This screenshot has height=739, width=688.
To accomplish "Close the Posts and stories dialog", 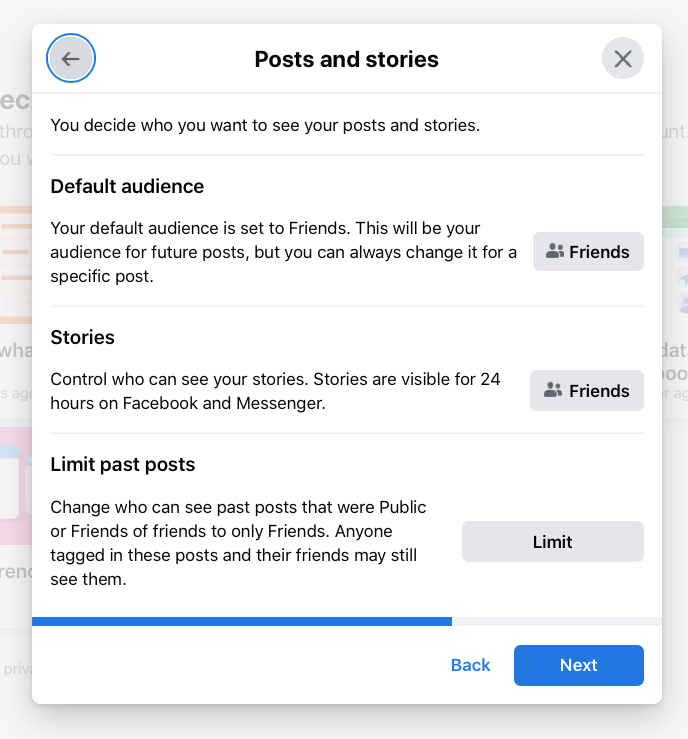I will click(x=623, y=59).
